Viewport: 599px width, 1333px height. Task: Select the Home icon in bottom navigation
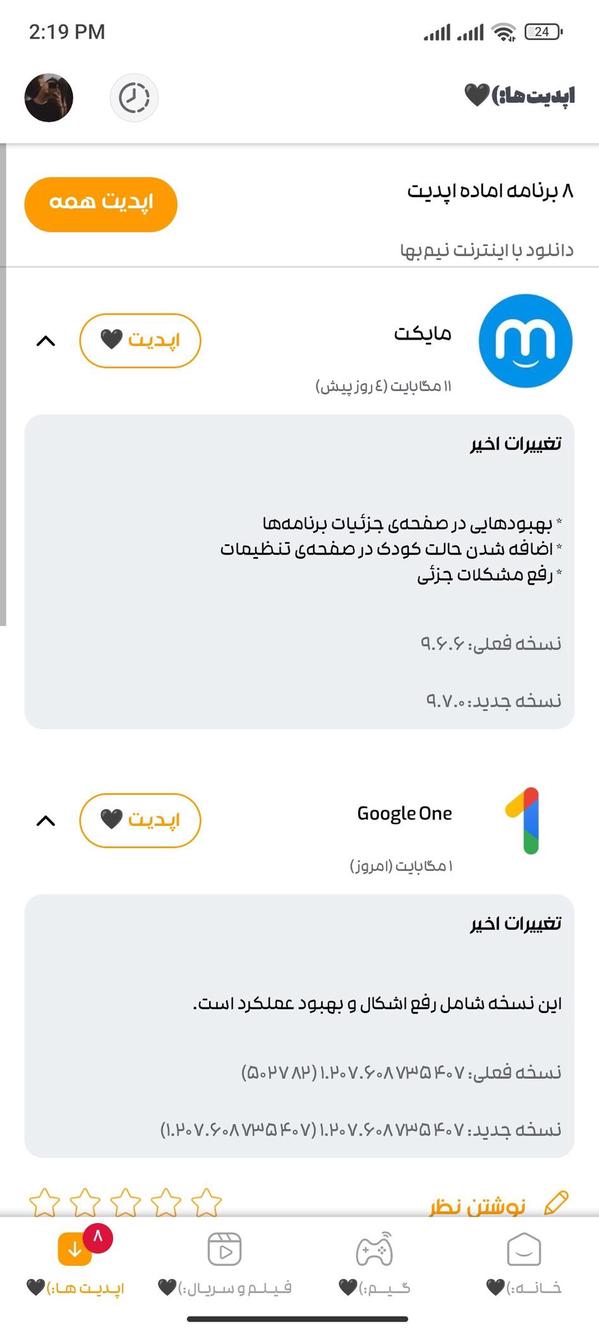click(523, 1249)
